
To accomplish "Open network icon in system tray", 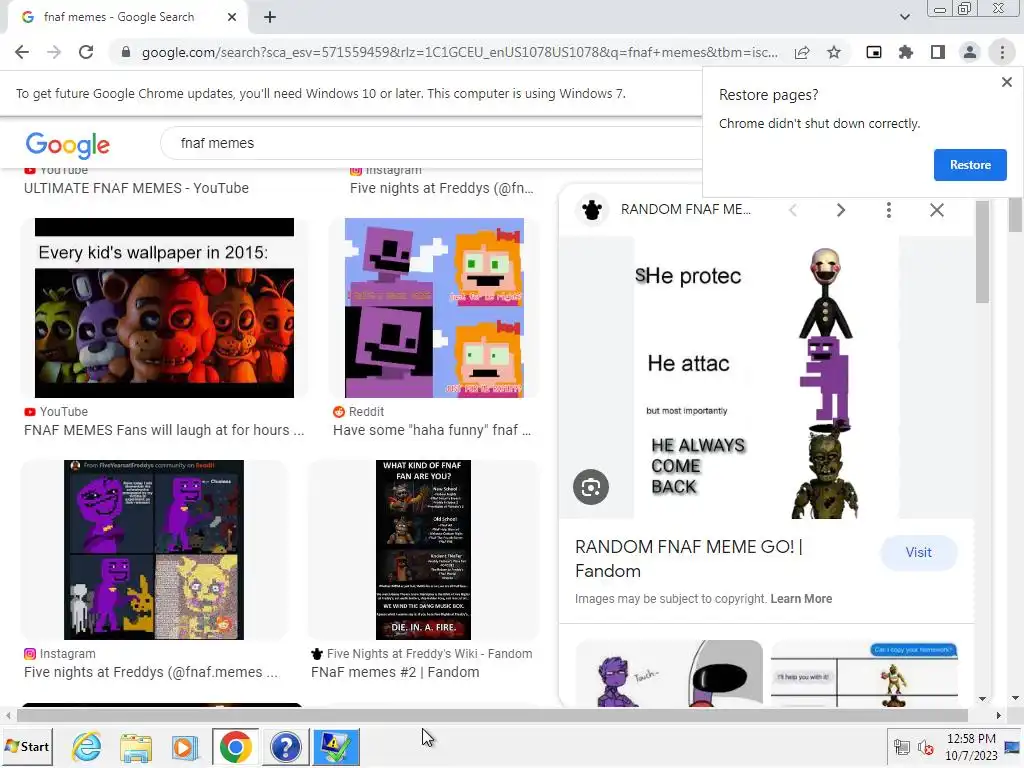I will (x=902, y=747).
